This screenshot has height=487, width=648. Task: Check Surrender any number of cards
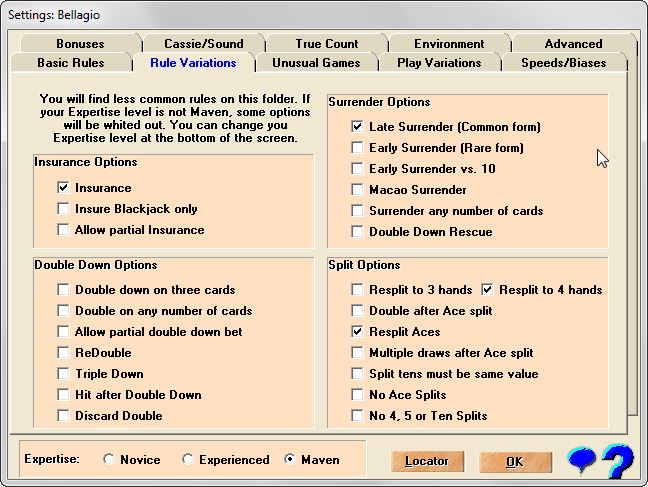tap(357, 211)
